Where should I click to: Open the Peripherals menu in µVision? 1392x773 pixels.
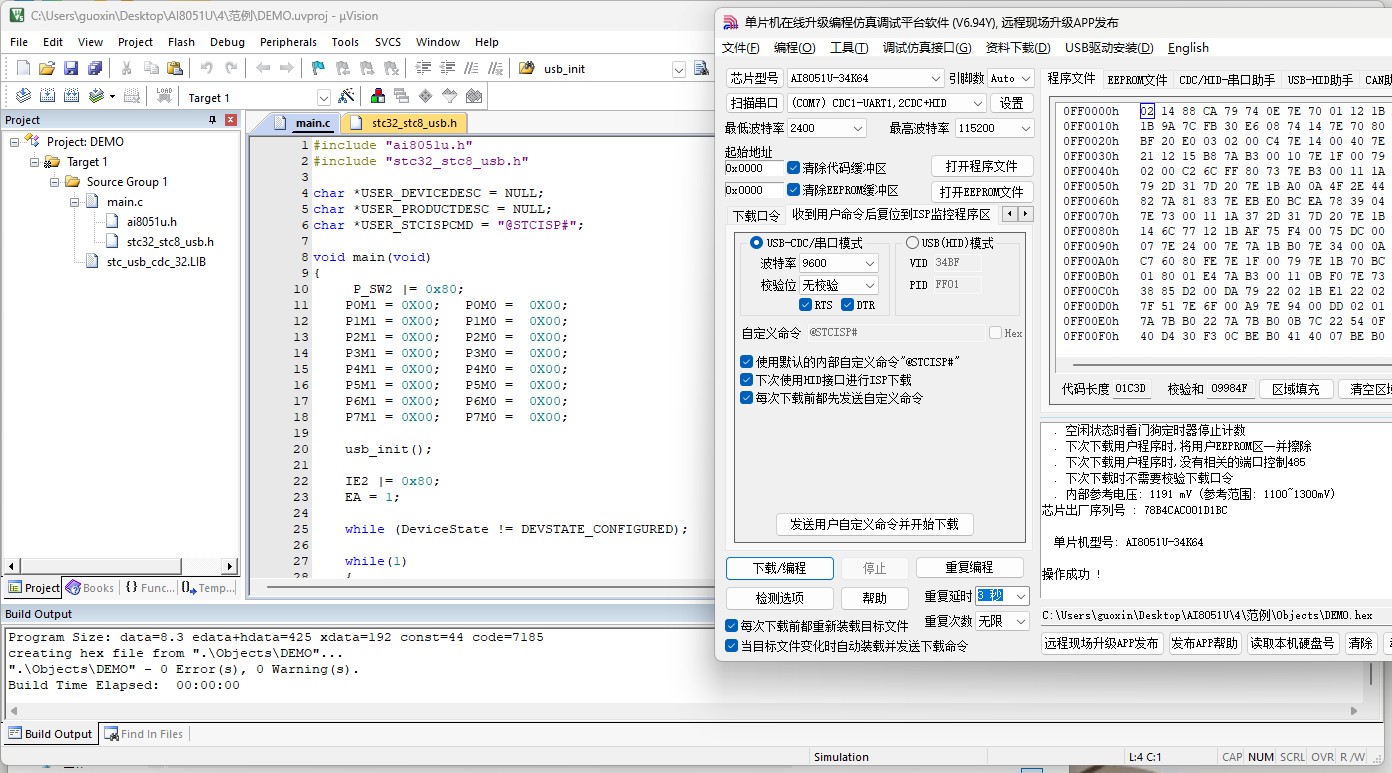(x=288, y=42)
